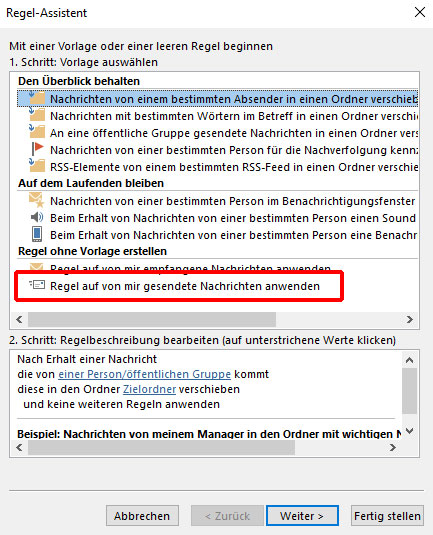Select Regel auf von mir gesendete Nachrichten anwenden
The width and height of the screenshot is (433, 535).
coord(185,286)
